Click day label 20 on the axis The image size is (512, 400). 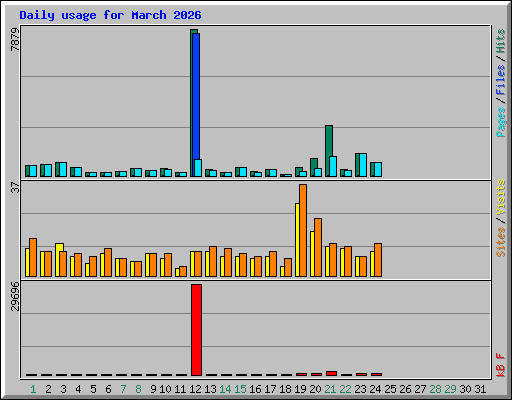point(315,389)
